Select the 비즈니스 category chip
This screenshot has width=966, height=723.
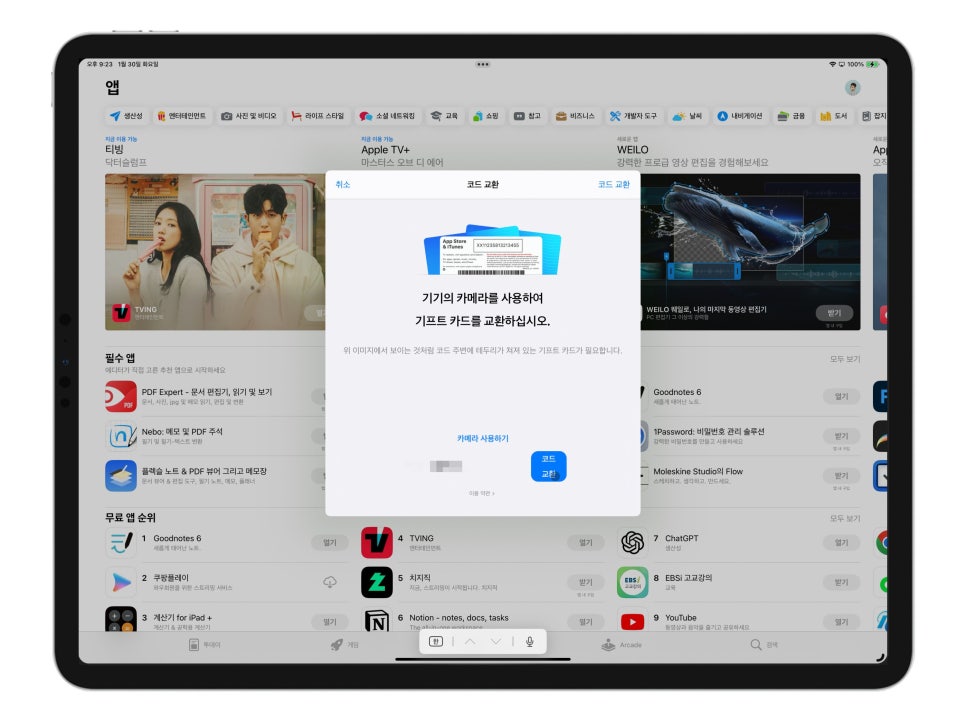575,116
